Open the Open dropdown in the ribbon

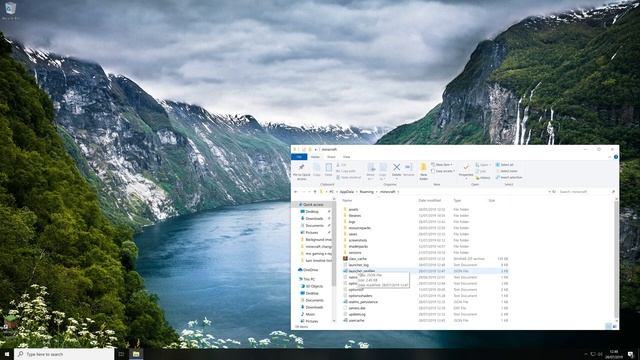[x=483, y=164]
